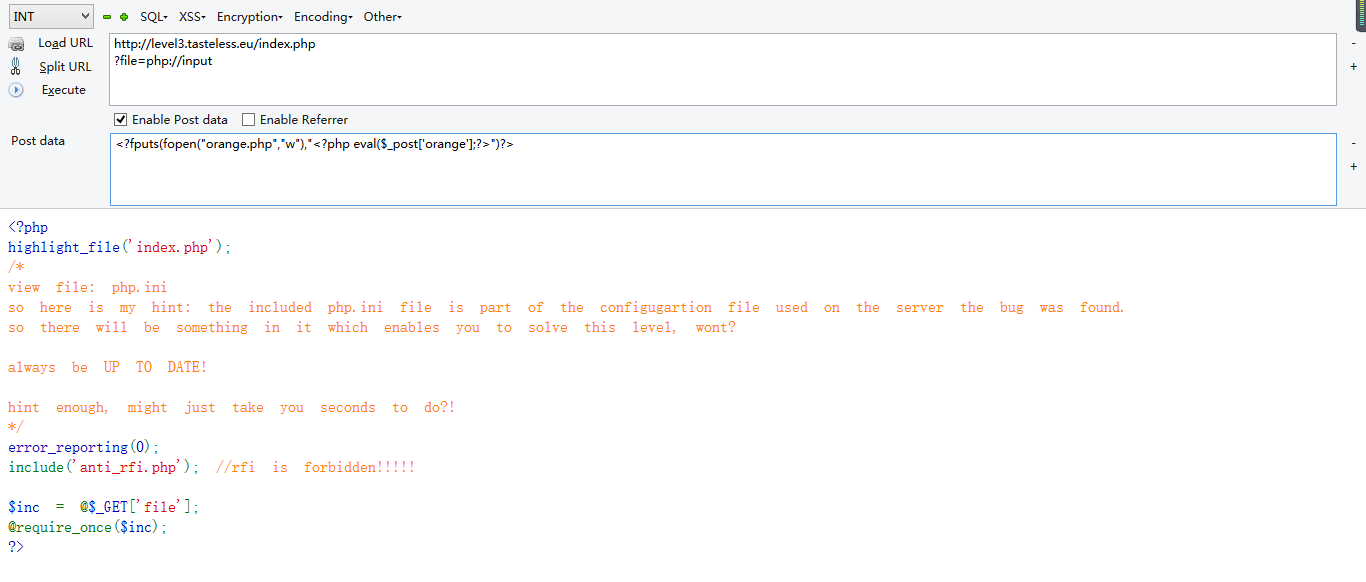Click the '?file=php://input' line in the URL box
Image resolution: width=1366 pixels, height=582 pixels.
(163, 61)
